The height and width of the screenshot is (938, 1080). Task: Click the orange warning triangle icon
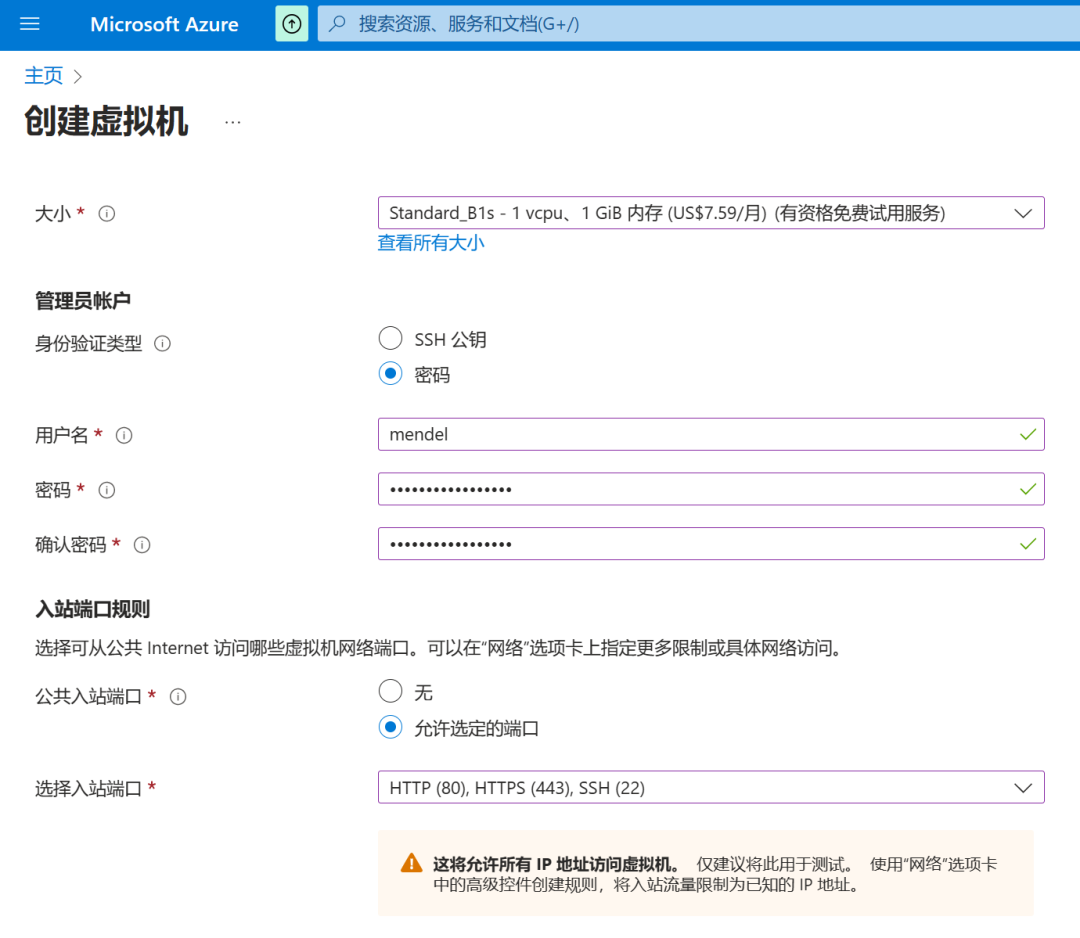pyautogui.click(x=411, y=863)
